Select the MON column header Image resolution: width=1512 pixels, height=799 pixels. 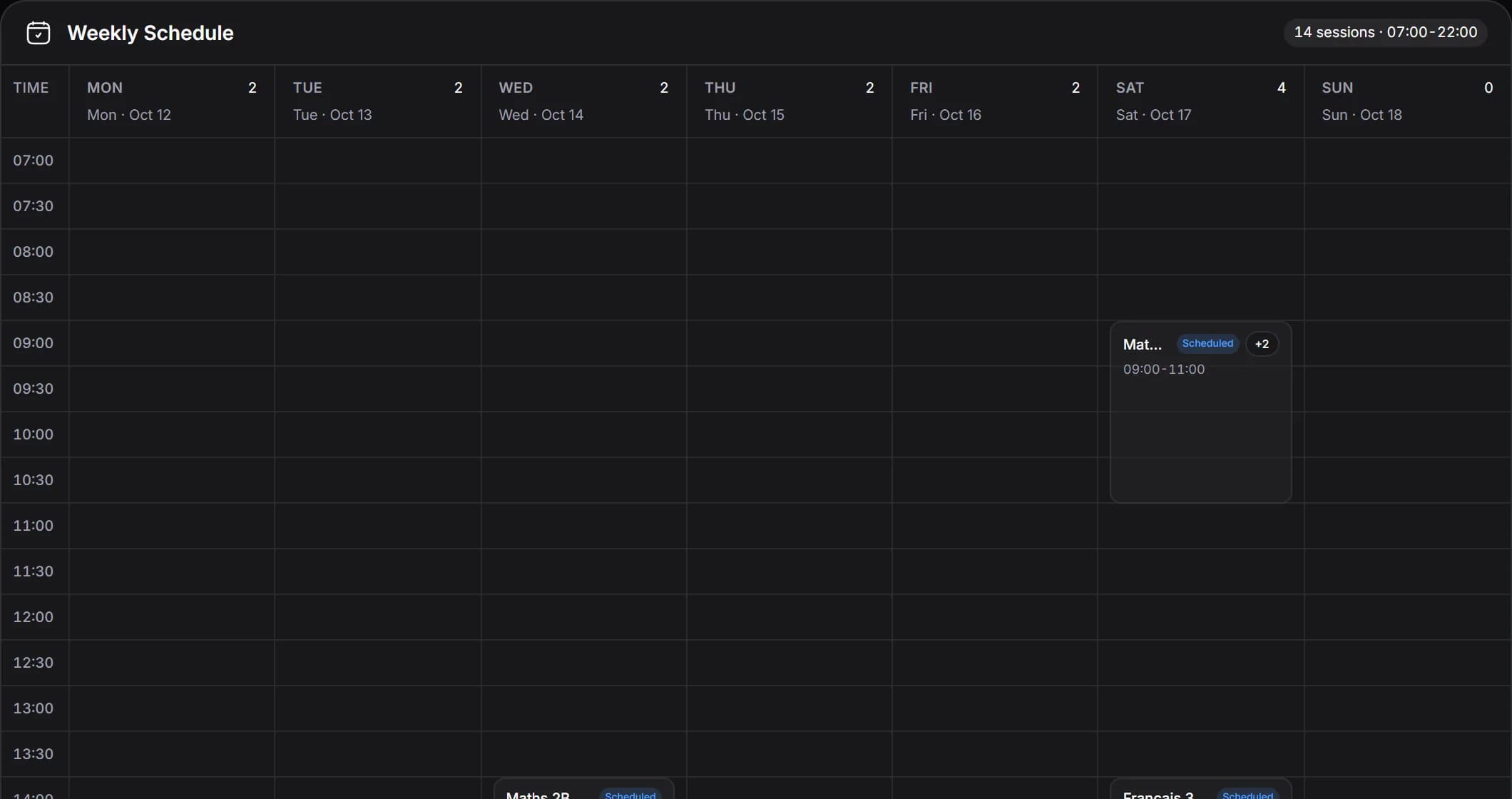pos(172,101)
